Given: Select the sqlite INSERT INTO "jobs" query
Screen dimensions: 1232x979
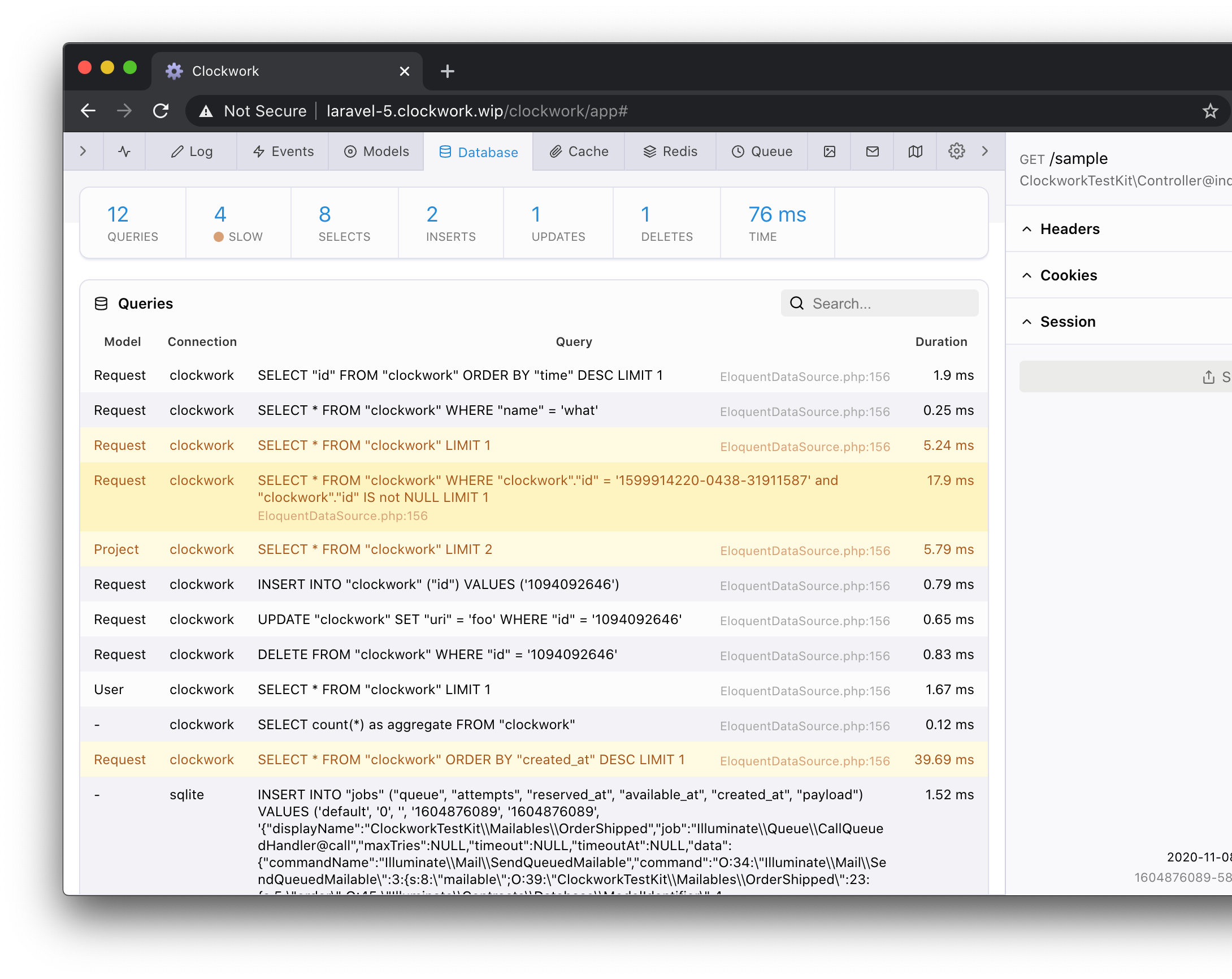Looking at the screenshot, I should (x=533, y=836).
